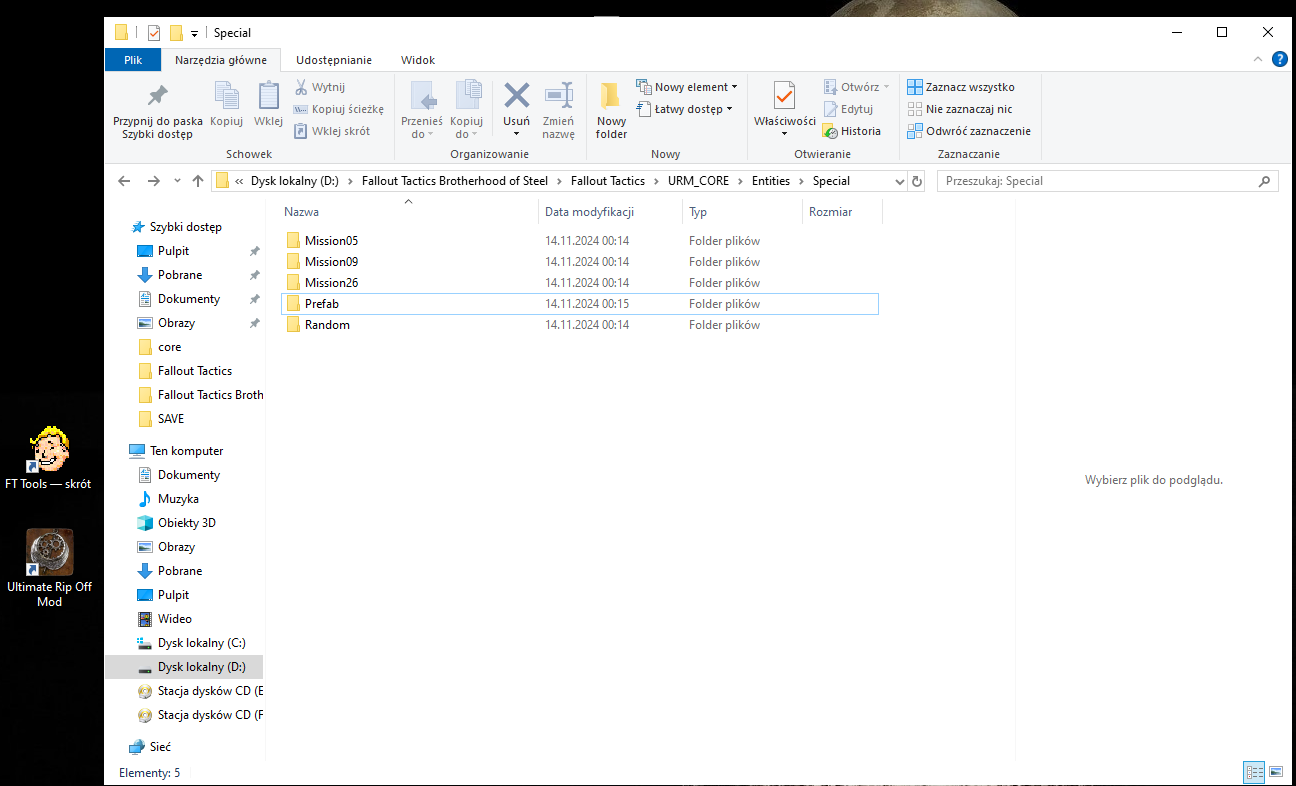Screen dimensions: 1296x786
Task: Open the Plik menu tab
Action: tap(133, 60)
